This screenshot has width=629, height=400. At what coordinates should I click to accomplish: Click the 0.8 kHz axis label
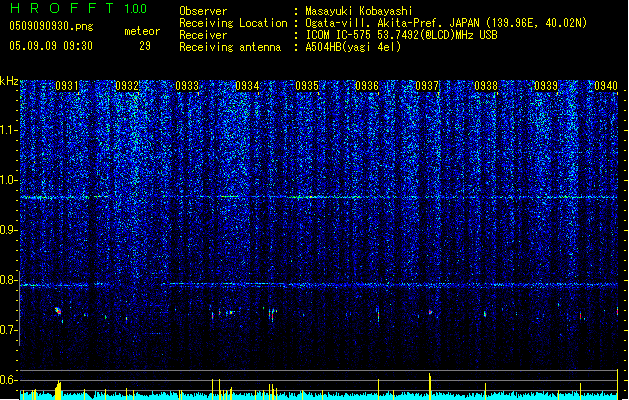pyautogui.click(x=9, y=280)
